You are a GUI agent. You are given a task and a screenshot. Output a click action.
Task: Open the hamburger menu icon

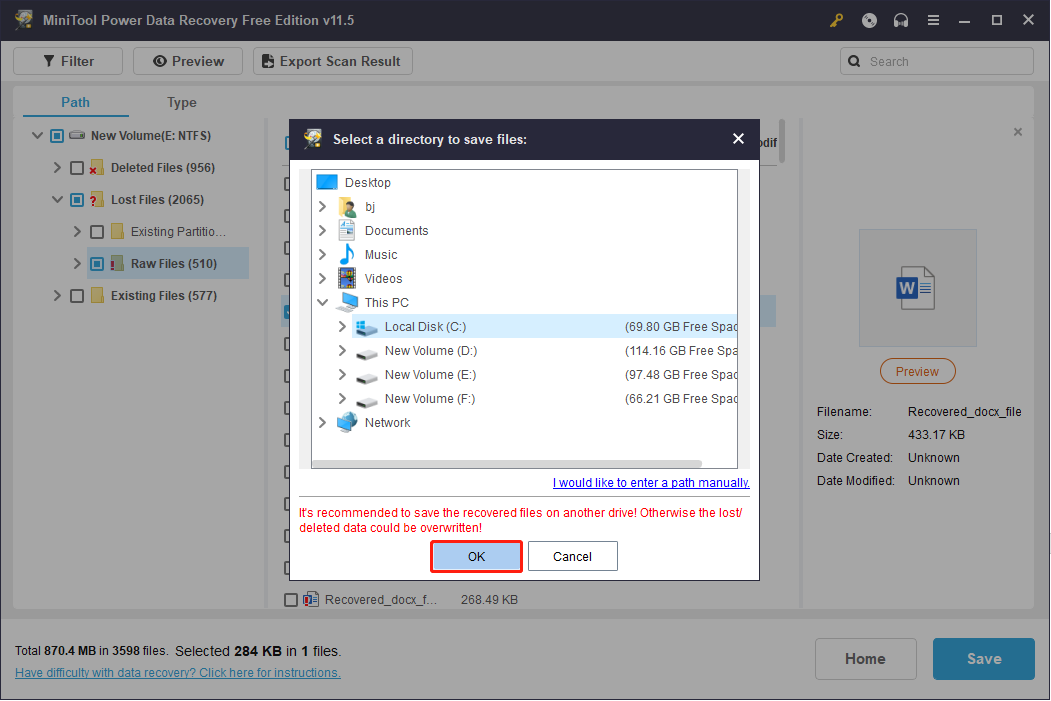932,20
